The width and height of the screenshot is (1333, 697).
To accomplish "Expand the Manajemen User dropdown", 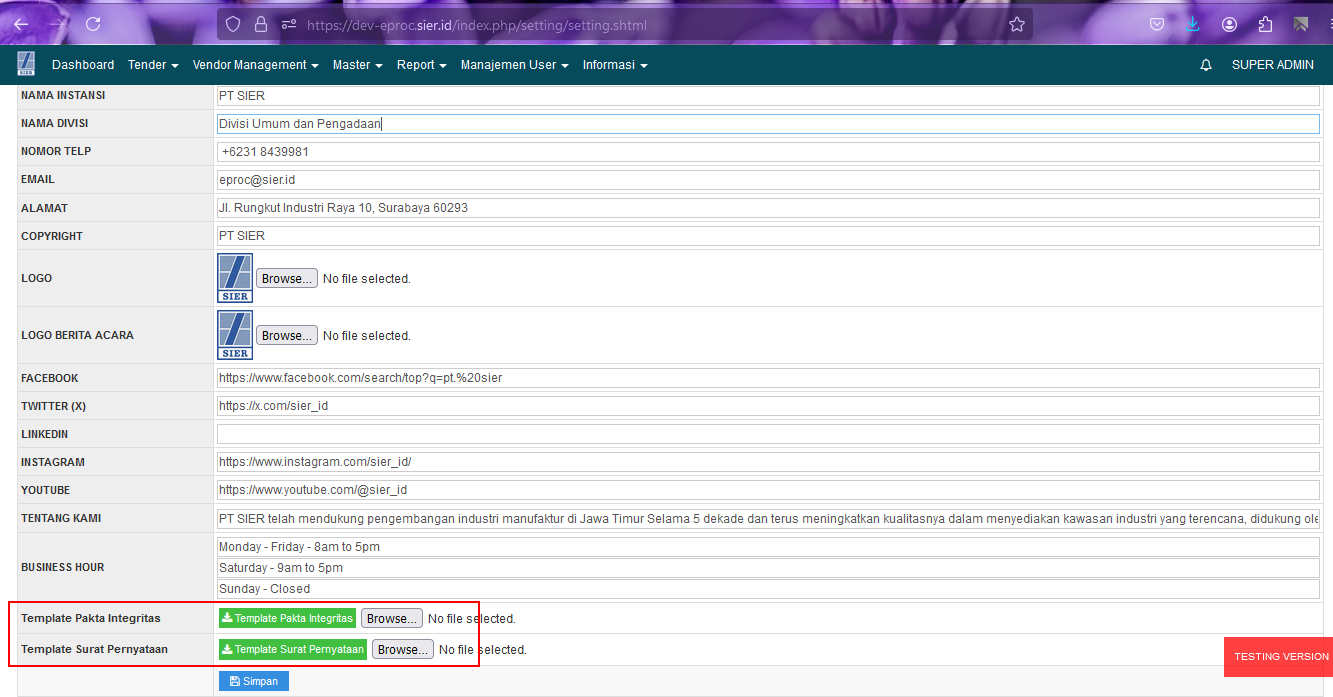I will coord(514,65).
